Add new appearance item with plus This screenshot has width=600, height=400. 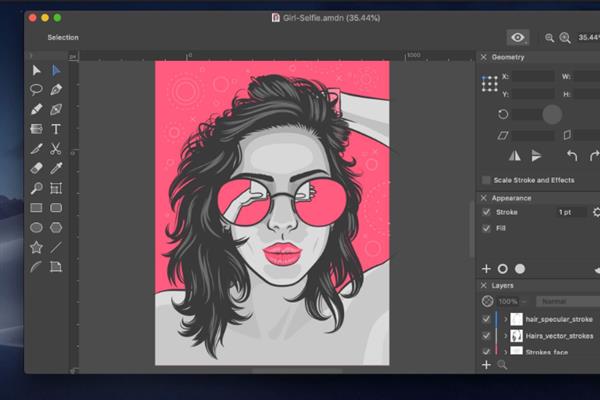[486, 269]
